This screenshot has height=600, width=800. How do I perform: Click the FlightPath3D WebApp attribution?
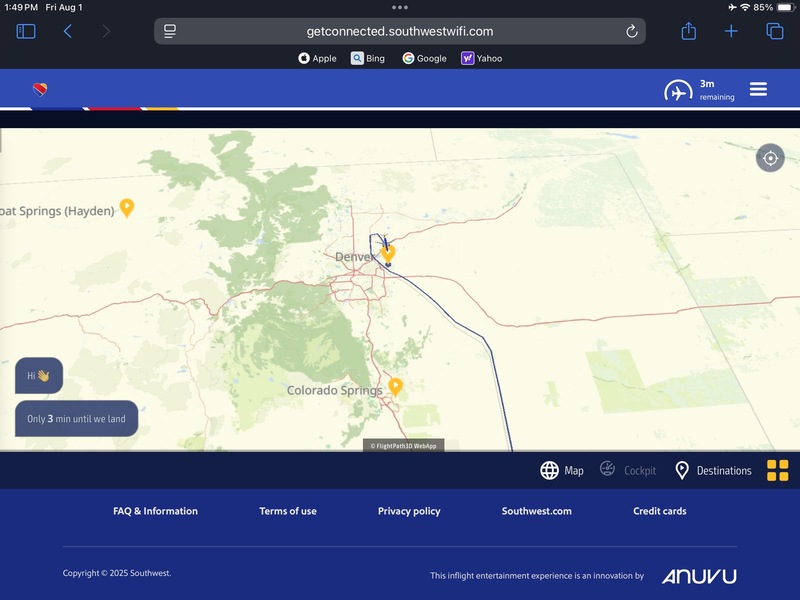tap(404, 446)
